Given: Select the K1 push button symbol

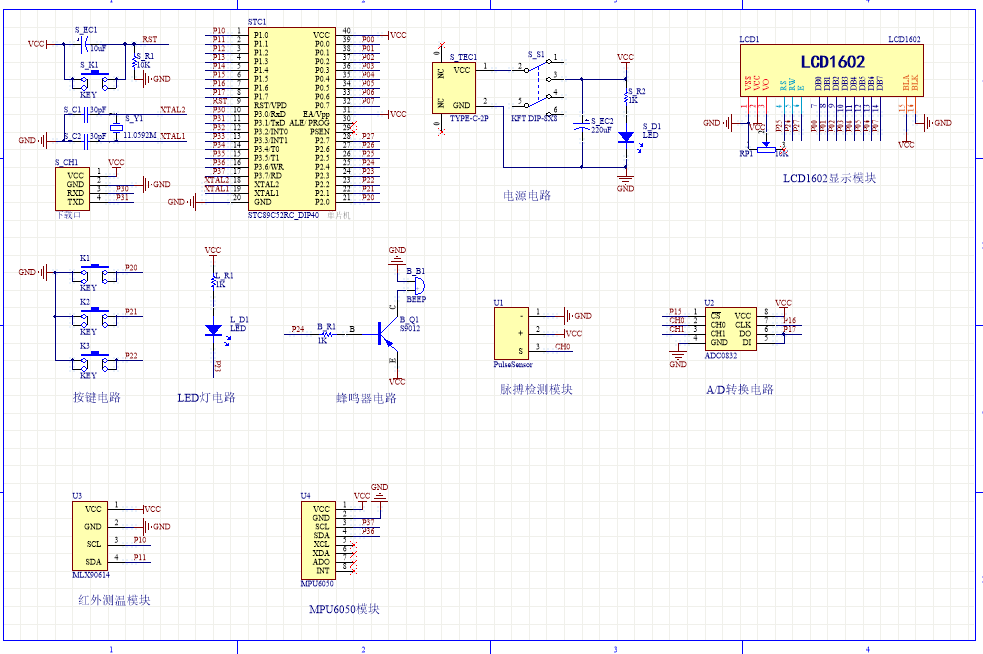Looking at the screenshot, I should pos(94,273).
